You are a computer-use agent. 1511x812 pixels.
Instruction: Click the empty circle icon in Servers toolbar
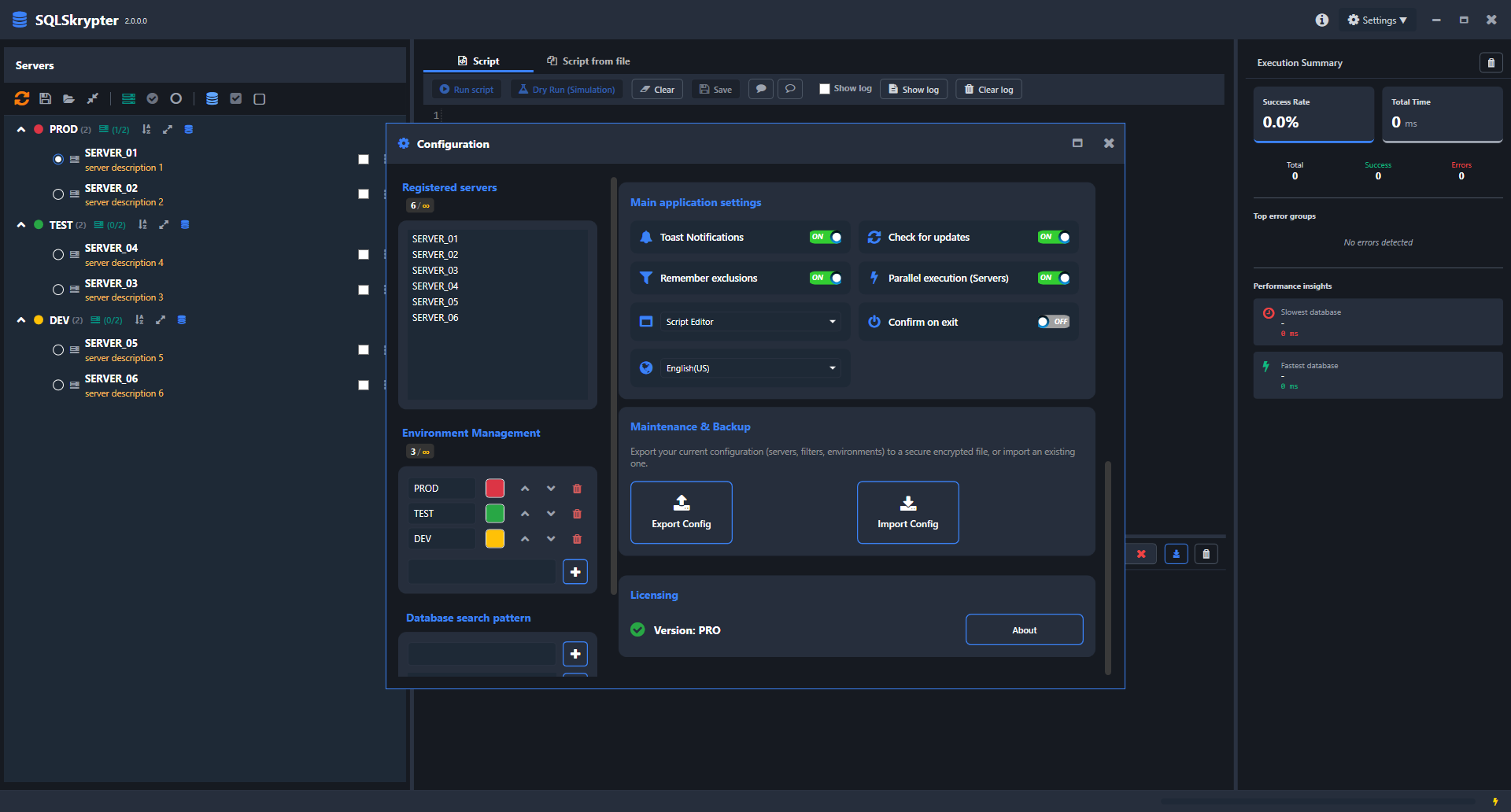(176, 98)
